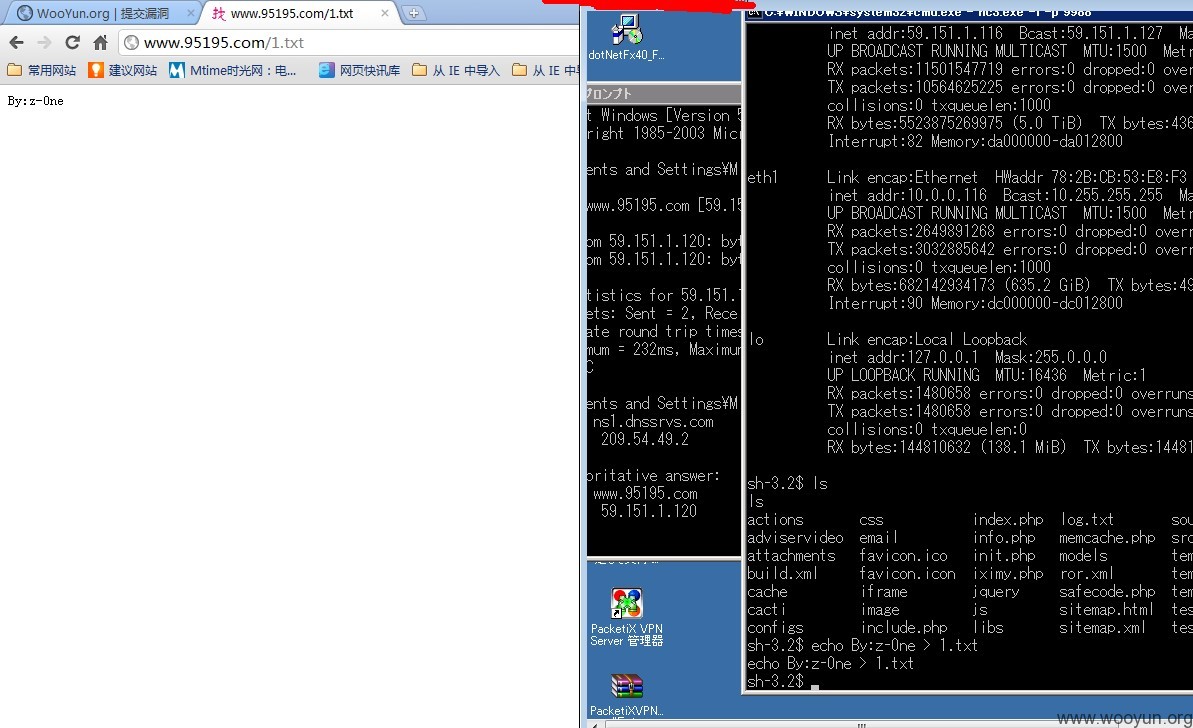Open the 网页快讯库 bookmark
The height and width of the screenshot is (728, 1193).
coord(359,70)
